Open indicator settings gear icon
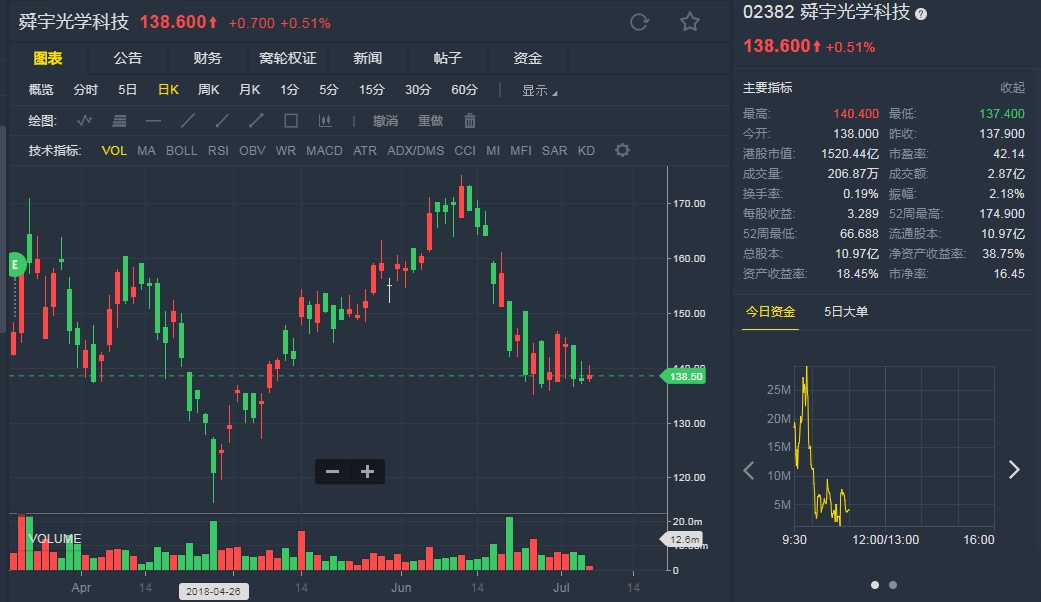Viewport: 1041px width, 602px height. click(622, 151)
